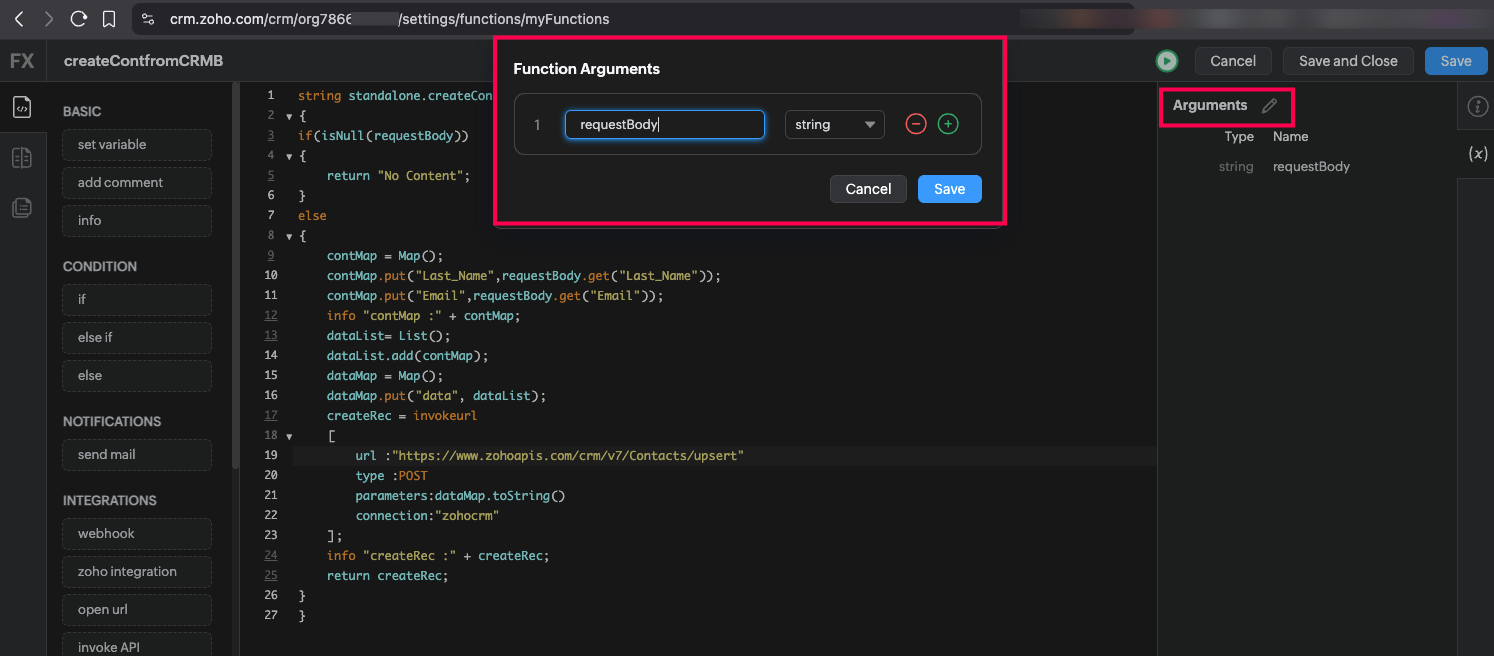The width and height of the screenshot is (1494, 656).
Task: Click Save in Function Arguments dialog
Action: tap(949, 189)
